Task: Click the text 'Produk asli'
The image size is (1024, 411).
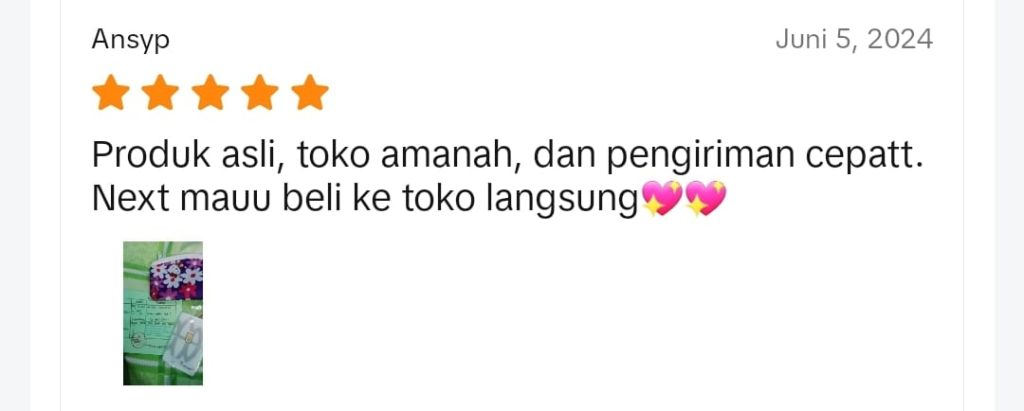Action: click(x=186, y=156)
